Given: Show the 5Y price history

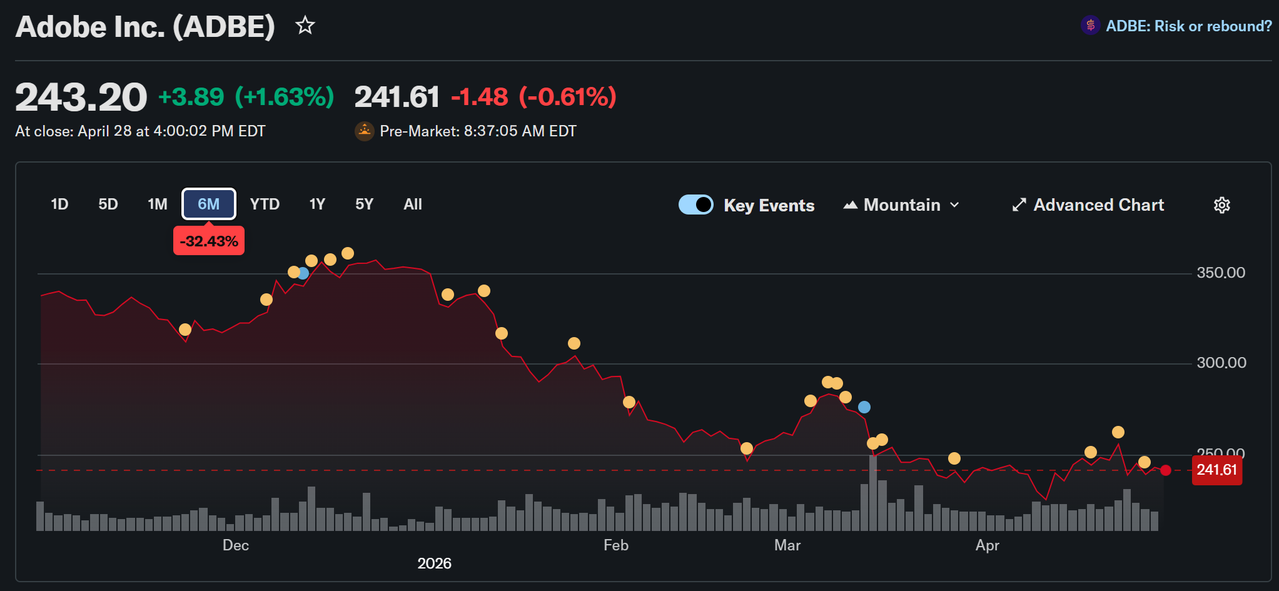Looking at the screenshot, I should coord(364,204).
